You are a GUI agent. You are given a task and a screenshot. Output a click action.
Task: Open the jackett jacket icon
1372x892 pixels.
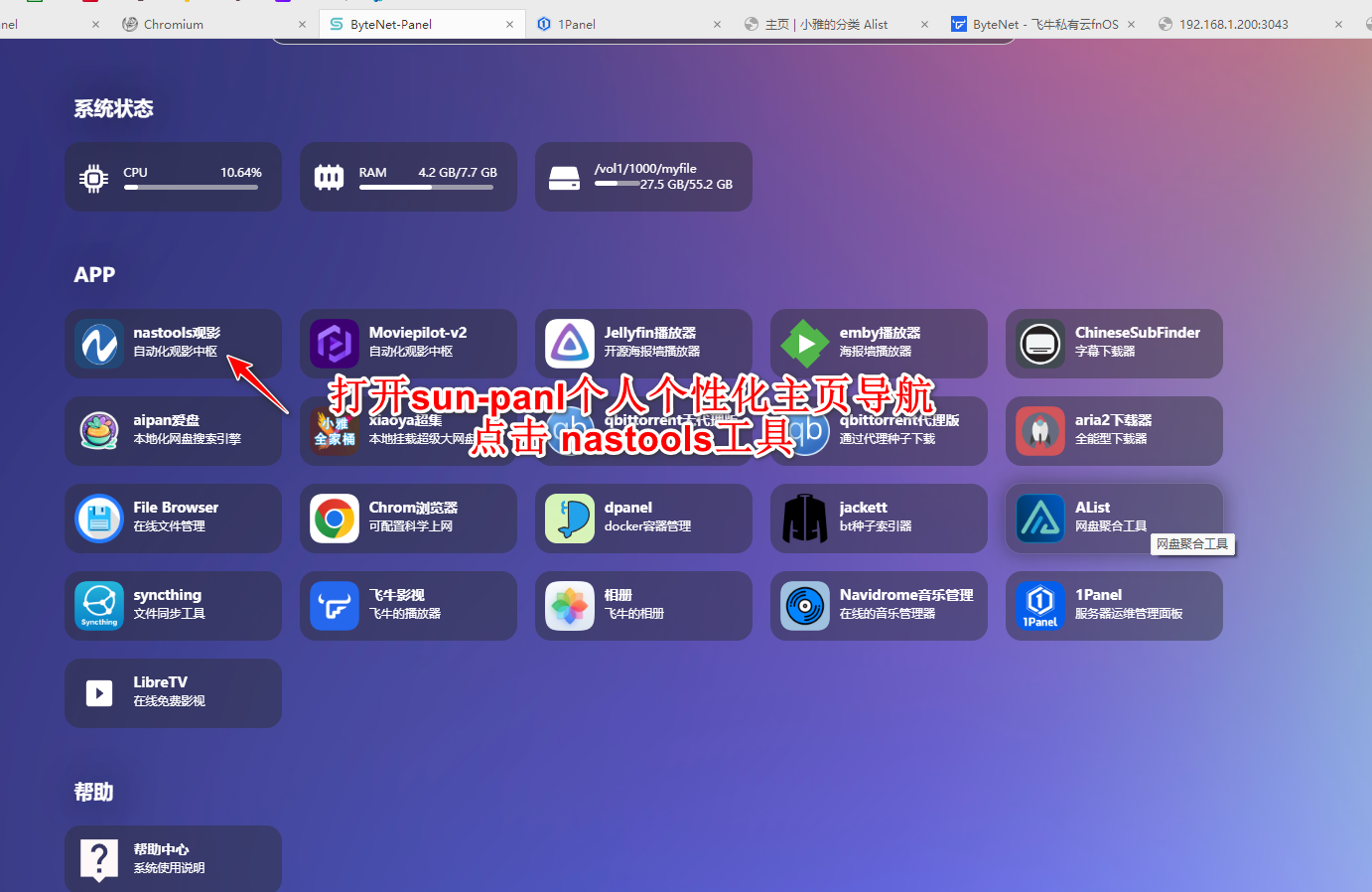point(805,519)
